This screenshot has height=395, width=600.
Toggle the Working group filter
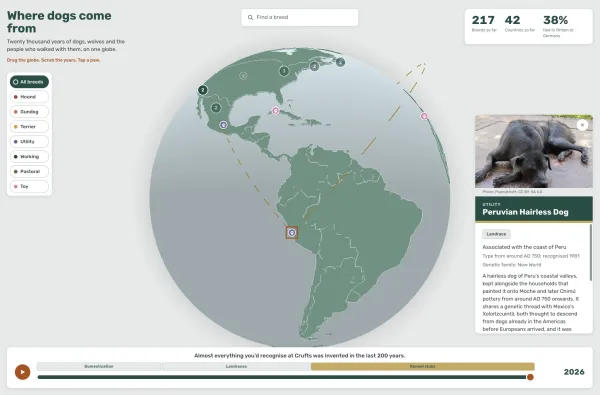(x=29, y=157)
